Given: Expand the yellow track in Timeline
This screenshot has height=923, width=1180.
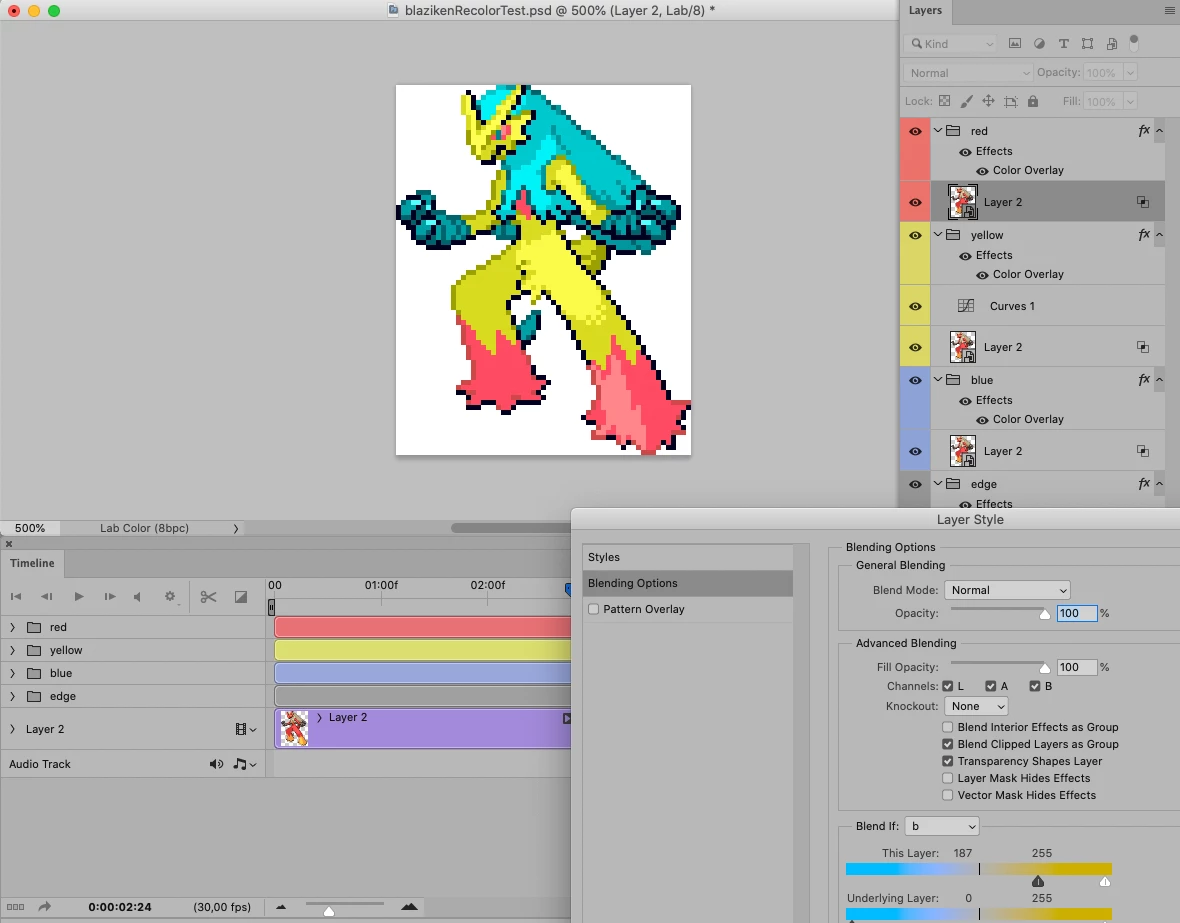Looking at the screenshot, I should click(12, 650).
